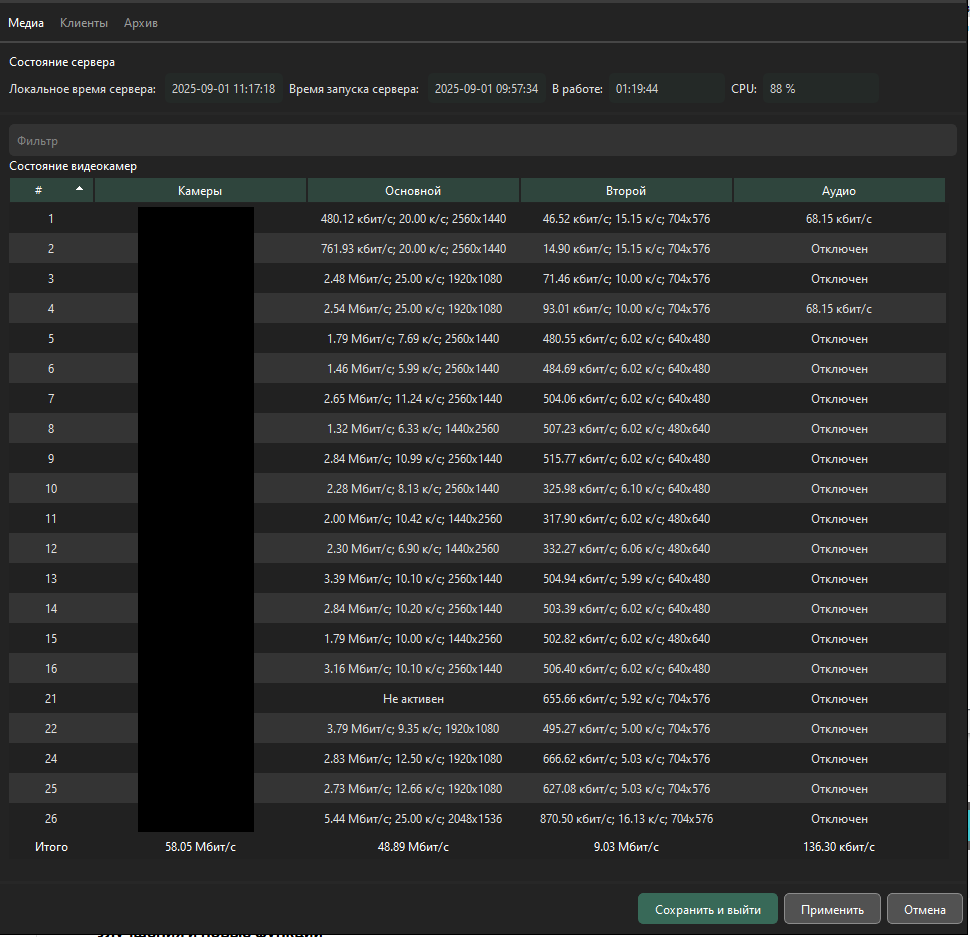The width and height of the screenshot is (970, 937).
Task: Sort by the Второй column header
Action: point(626,190)
